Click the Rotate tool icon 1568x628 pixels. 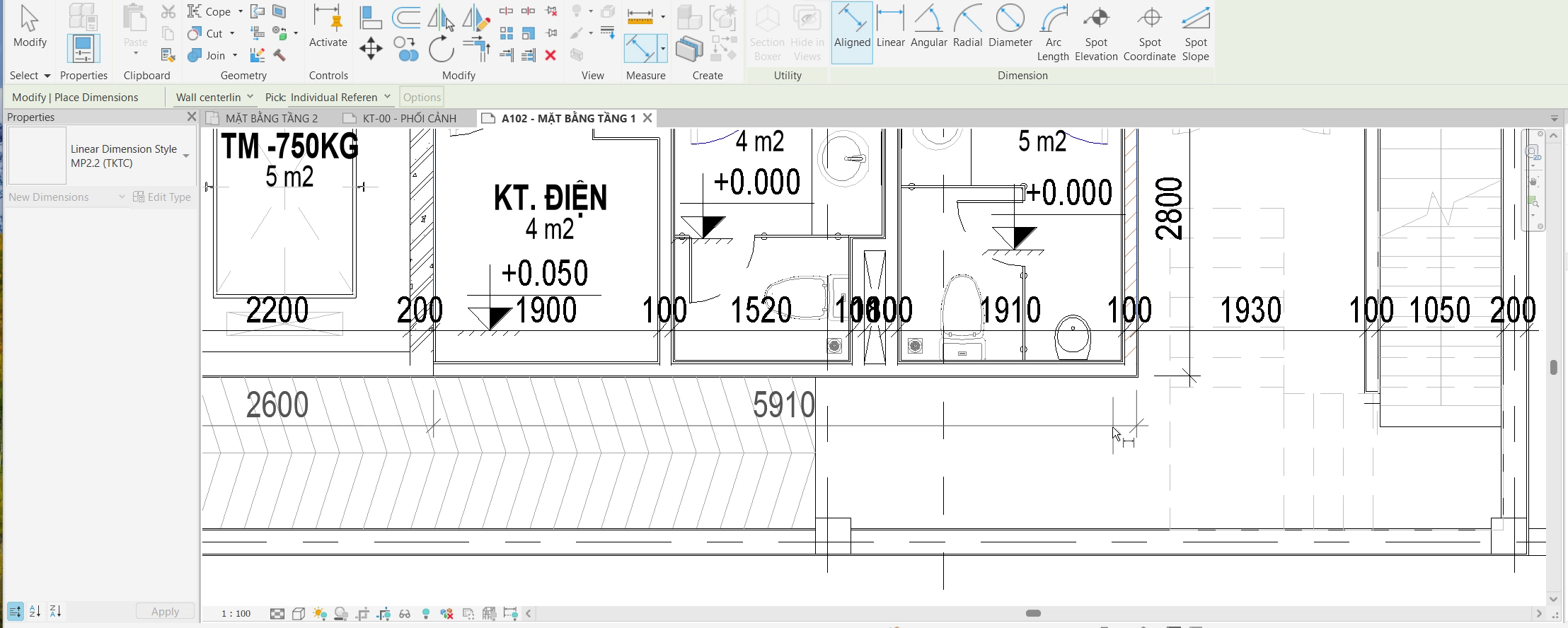[x=442, y=50]
